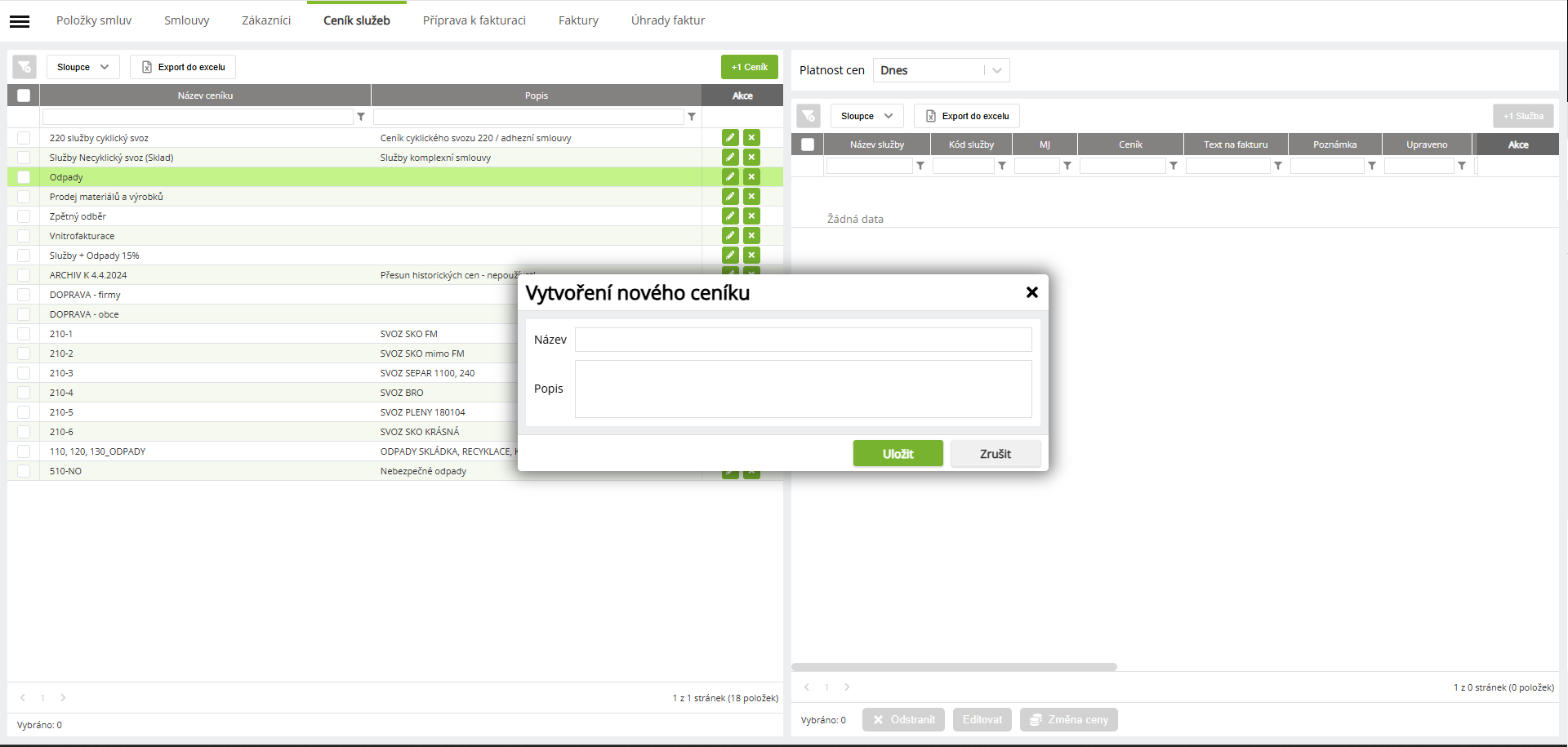Select the 'ARCHIV K 4.4.2024' row text
This screenshot has height=747, width=1568.
[88, 275]
